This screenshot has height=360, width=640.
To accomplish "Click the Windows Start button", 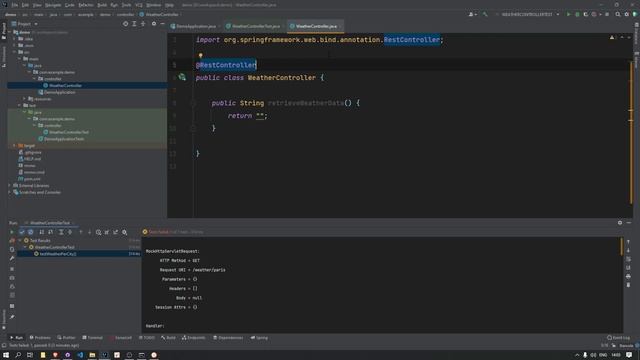I will click(6, 355).
